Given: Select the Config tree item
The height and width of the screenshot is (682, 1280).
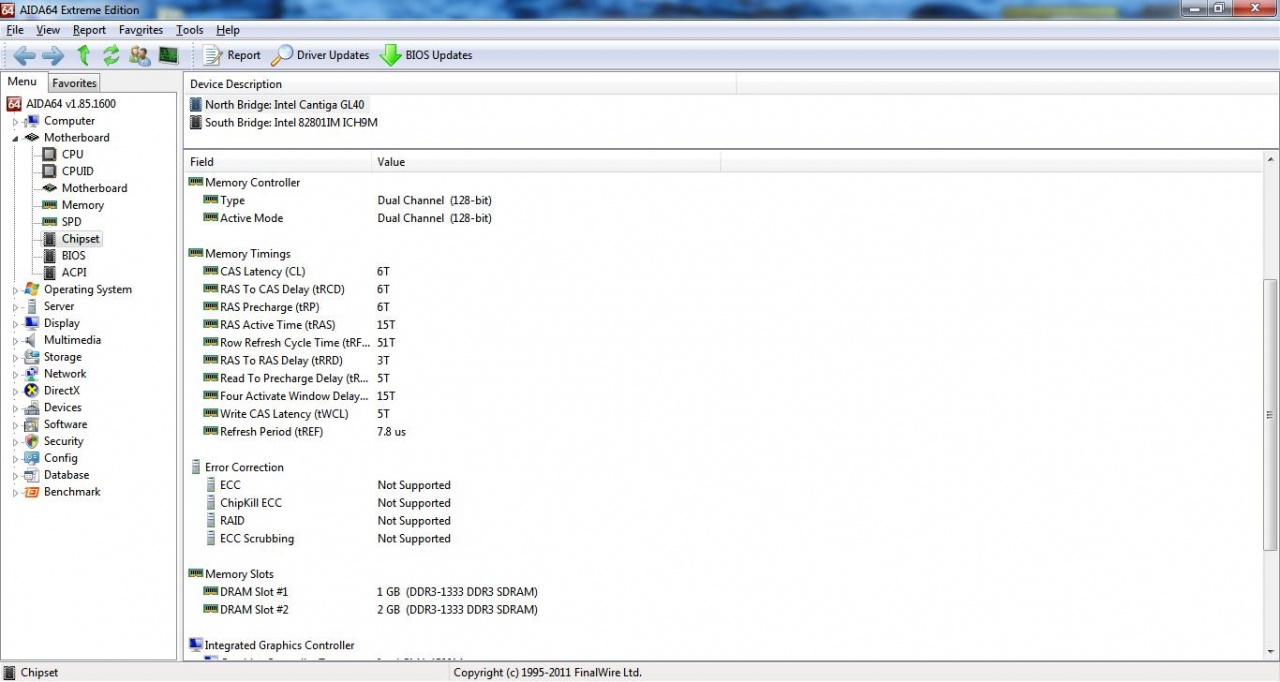Looking at the screenshot, I should pyautogui.click(x=61, y=459).
